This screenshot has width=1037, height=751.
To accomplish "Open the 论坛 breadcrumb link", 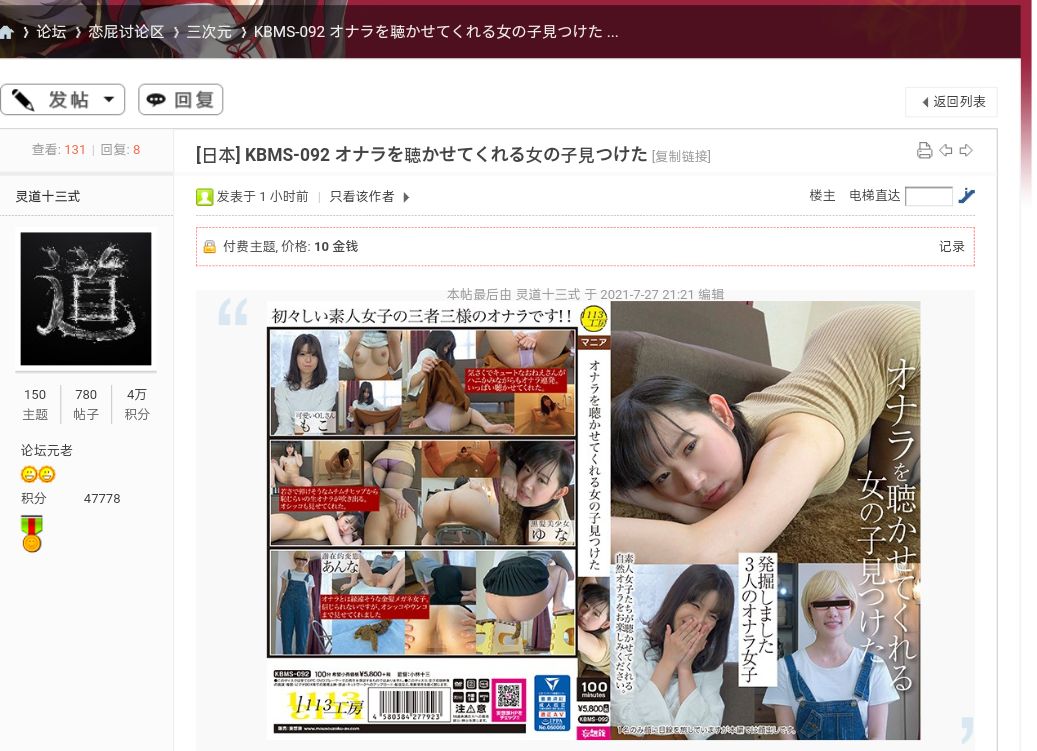I will click(51, 32).
